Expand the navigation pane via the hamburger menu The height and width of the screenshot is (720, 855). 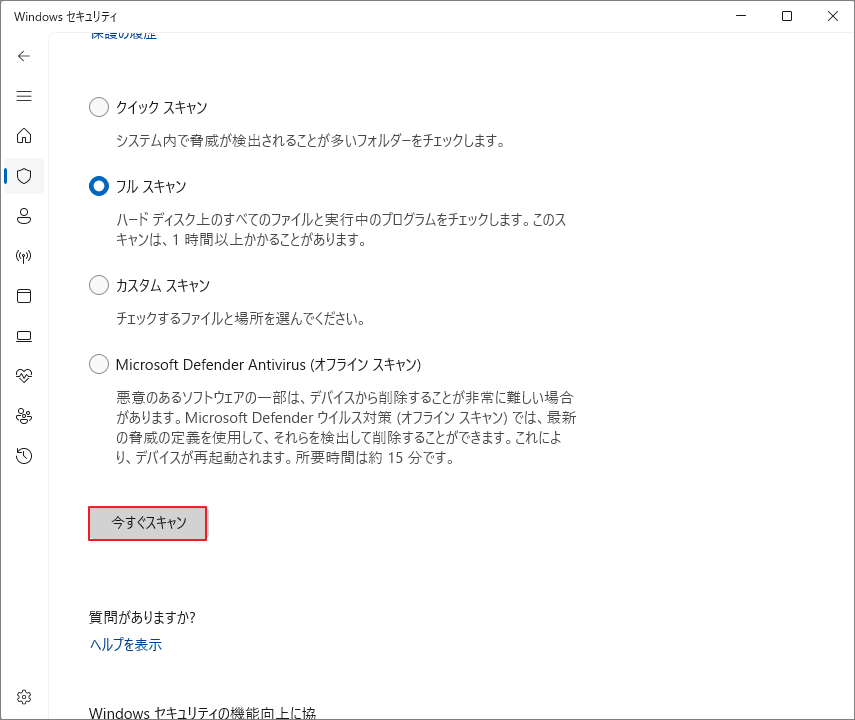(24, 96)
